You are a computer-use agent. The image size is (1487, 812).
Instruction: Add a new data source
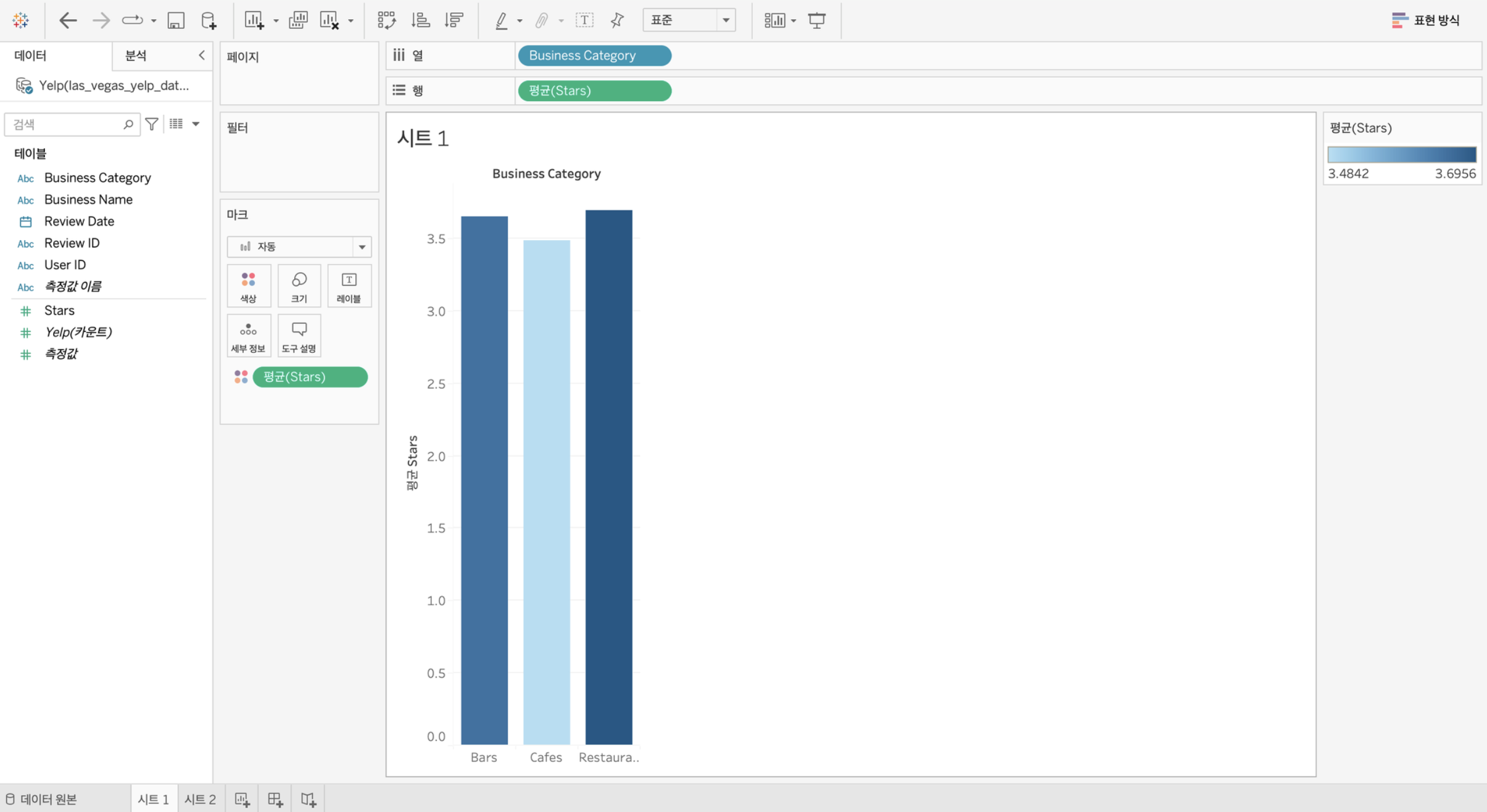209,20
